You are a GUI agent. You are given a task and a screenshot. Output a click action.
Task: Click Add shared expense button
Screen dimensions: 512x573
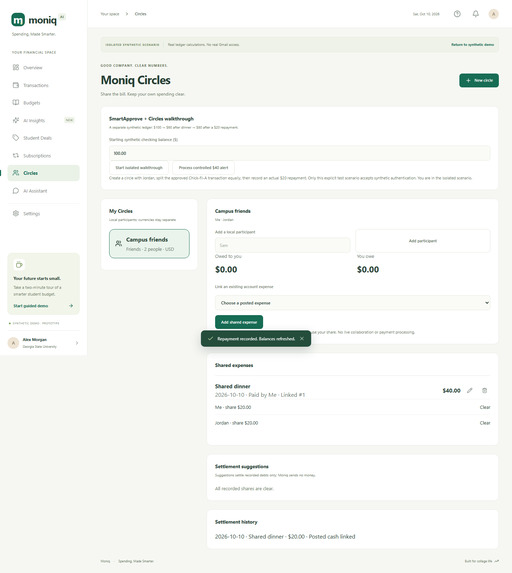point(239,322)
